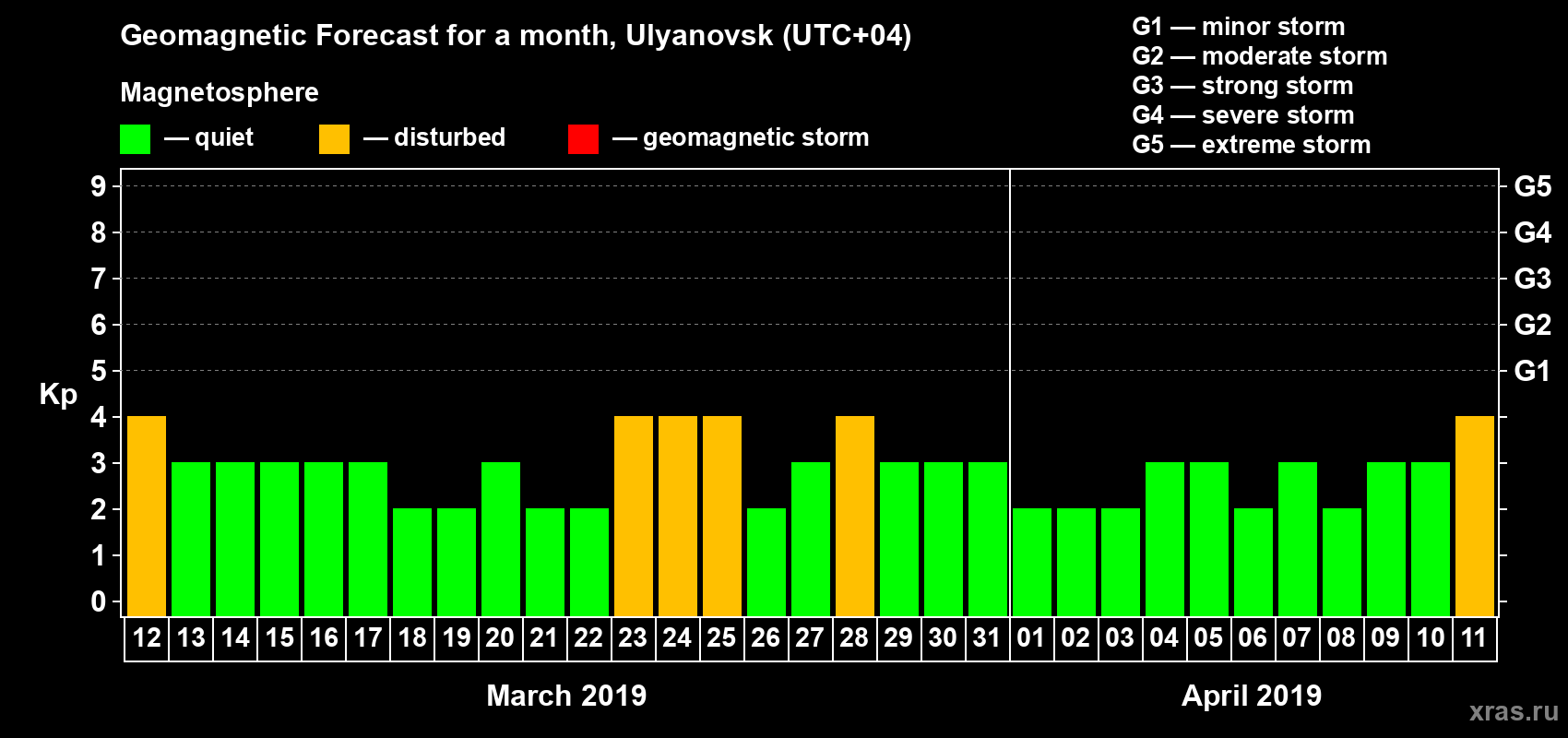Click the G4 right axis label
Screen dimensions: 1568x738
[1533, 232]
